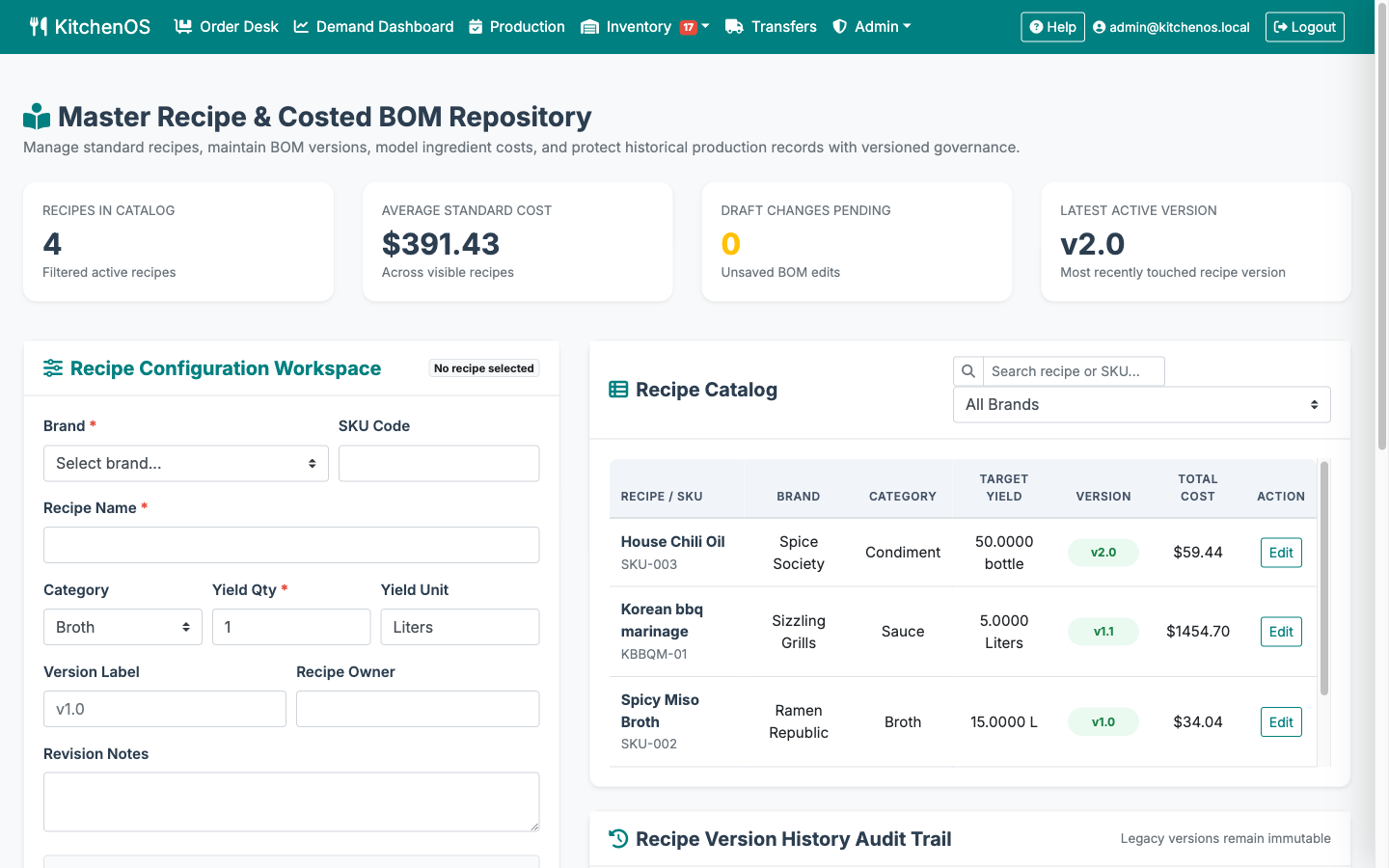Click the TOTAL COST column header
The height and width of the screenshot is (868, 1389).
1198,488
